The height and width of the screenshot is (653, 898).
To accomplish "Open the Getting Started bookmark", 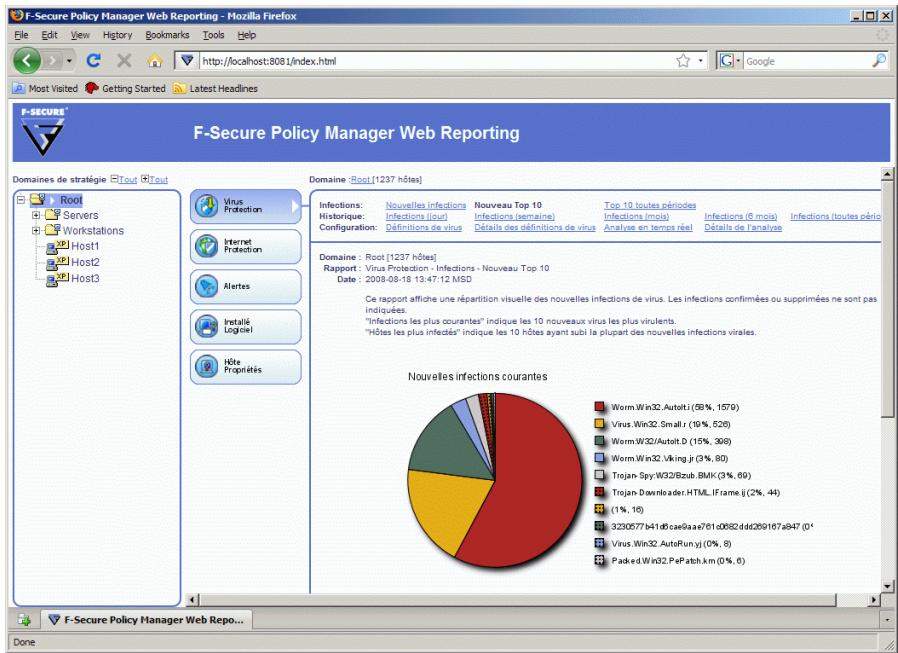I will [x=125, y=88].
